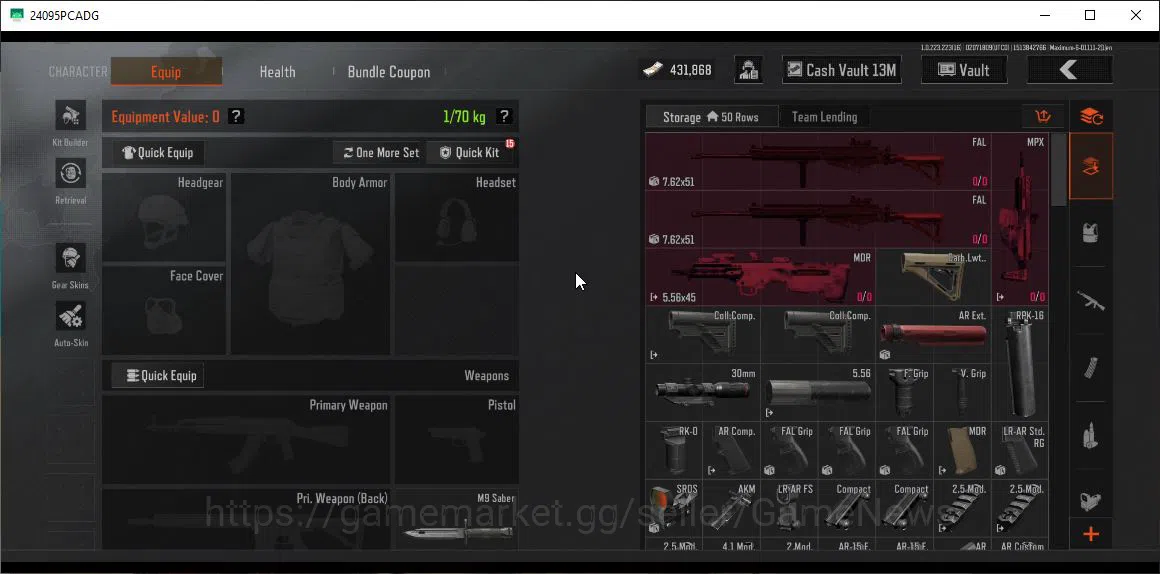Open Equipment Value help question mark
This screenshot has width=1160, height=574.
click(235, 116)
